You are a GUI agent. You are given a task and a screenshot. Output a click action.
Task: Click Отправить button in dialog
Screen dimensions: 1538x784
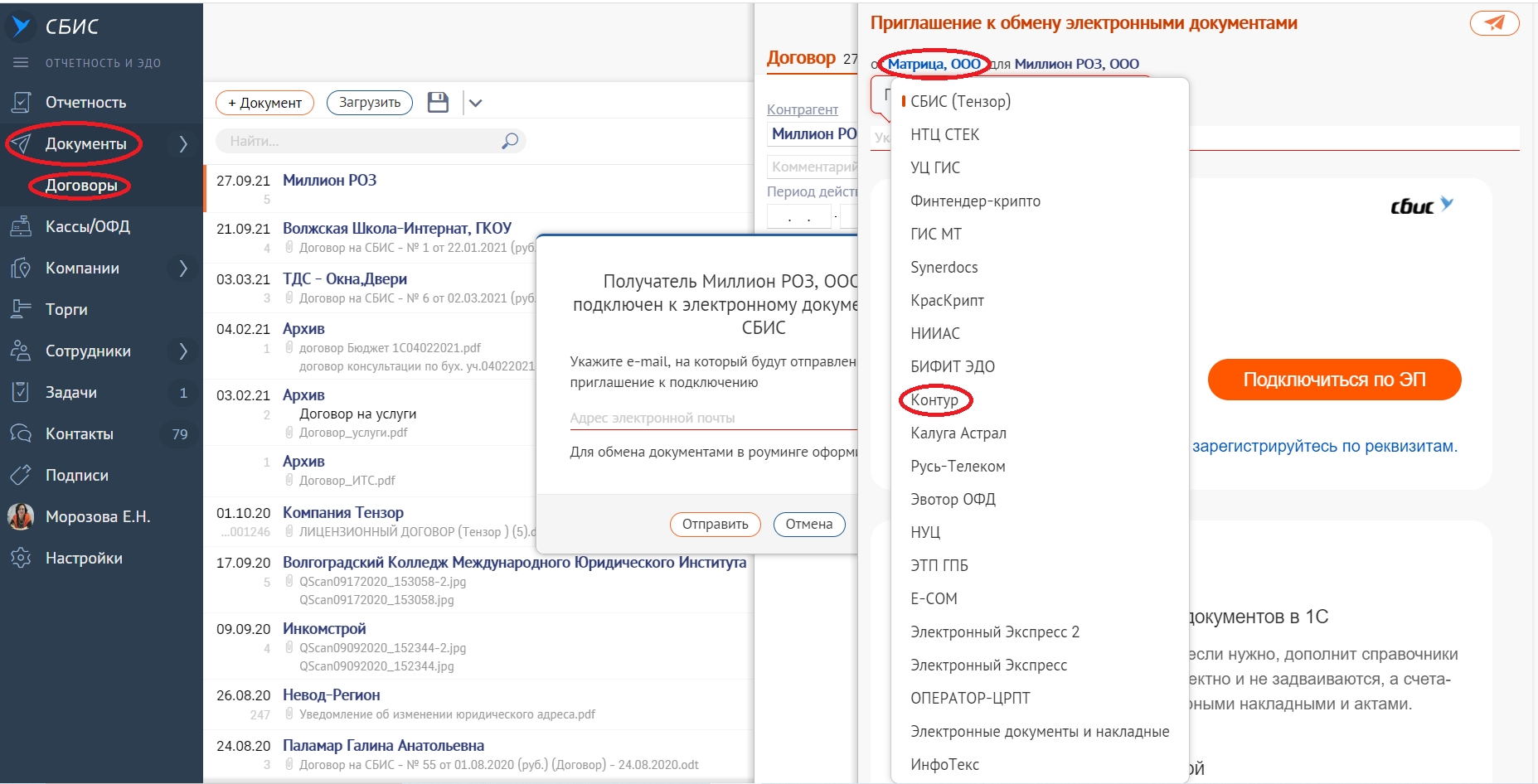pyautogui.click(x=715, y=524)
